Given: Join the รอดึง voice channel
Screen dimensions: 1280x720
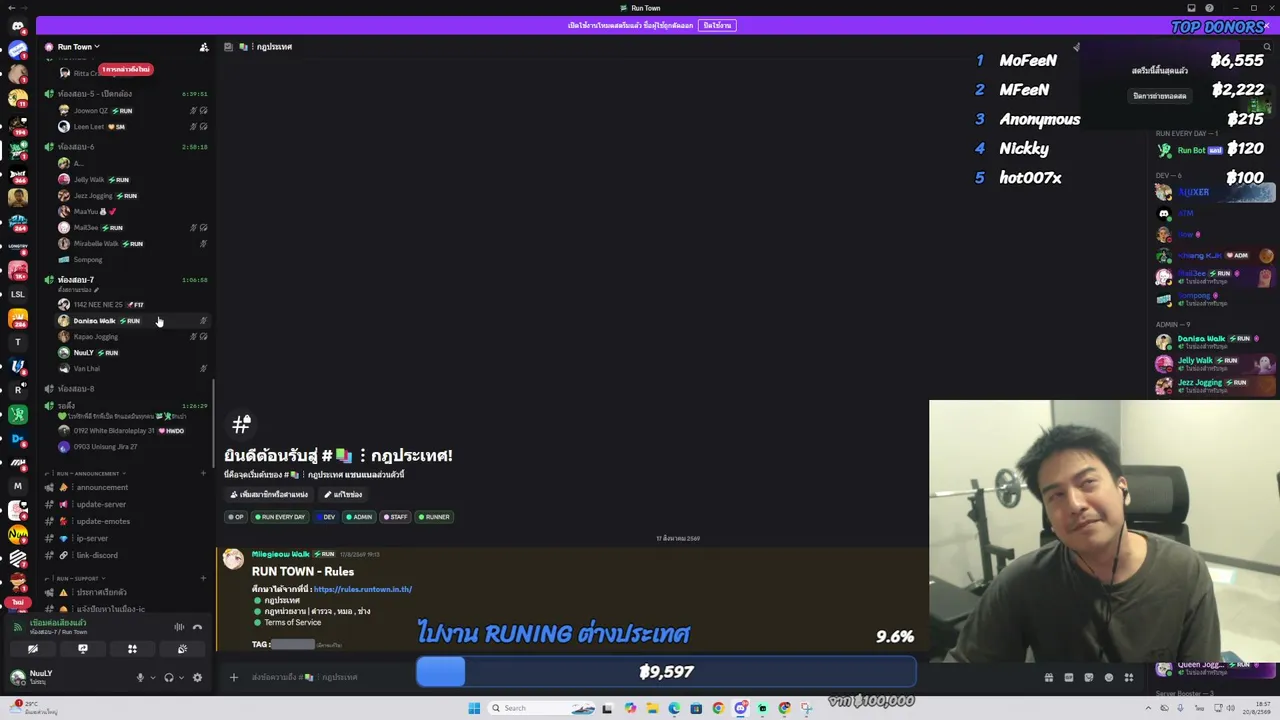Looking at the screenshot, I should (125, 406).
